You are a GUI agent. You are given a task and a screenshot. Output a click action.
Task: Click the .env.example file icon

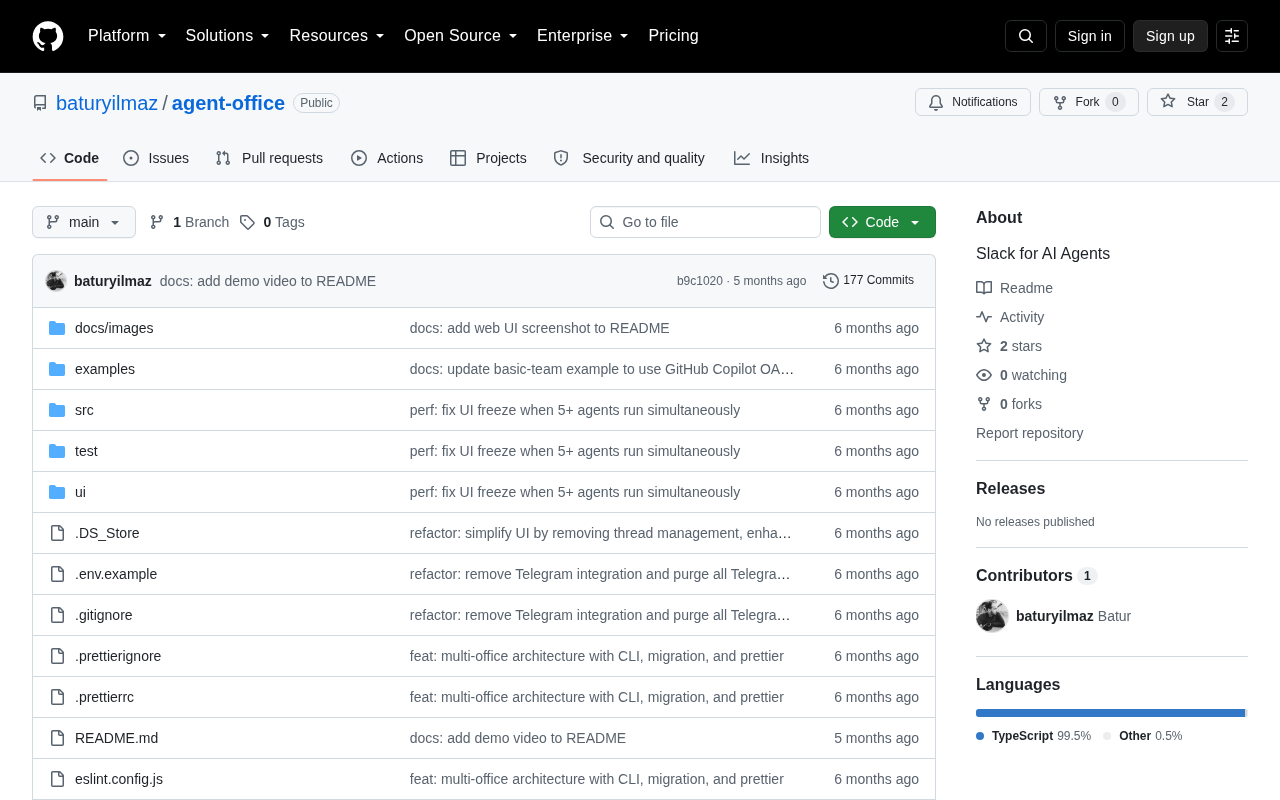click(57, 574)
